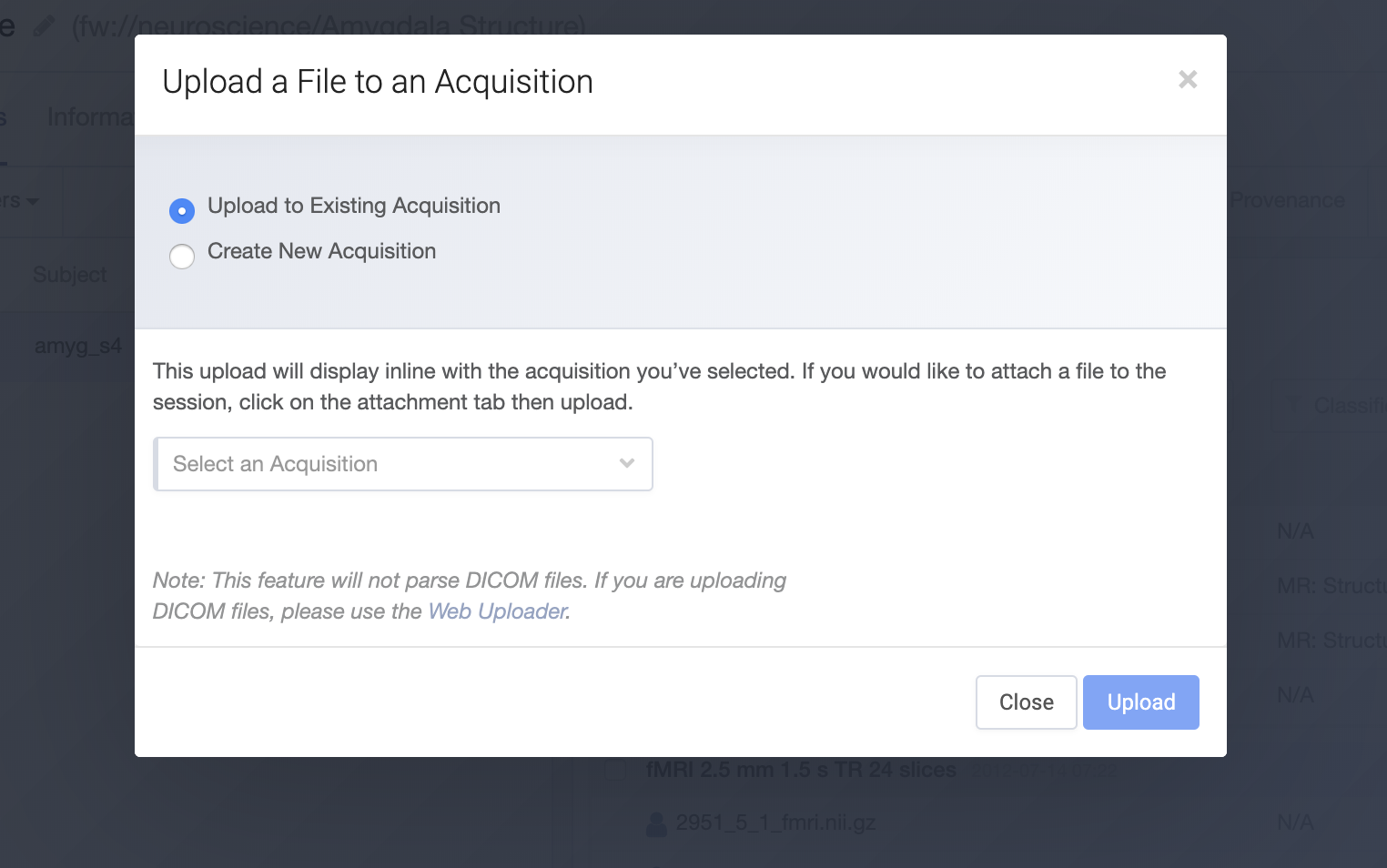The width and height of the screenshot is (1387, 868).
Task: Click the amyg_s4 subject entry
Action: [77, 346]
